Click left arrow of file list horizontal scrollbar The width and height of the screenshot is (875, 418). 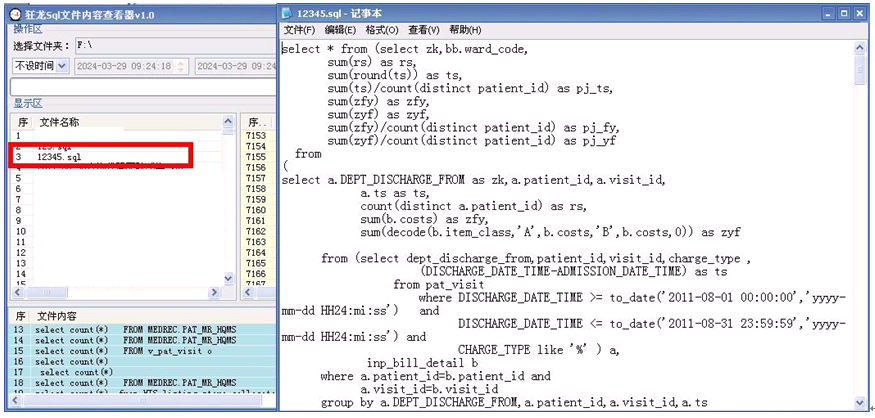pyautogui.click(x=18, y=292)
